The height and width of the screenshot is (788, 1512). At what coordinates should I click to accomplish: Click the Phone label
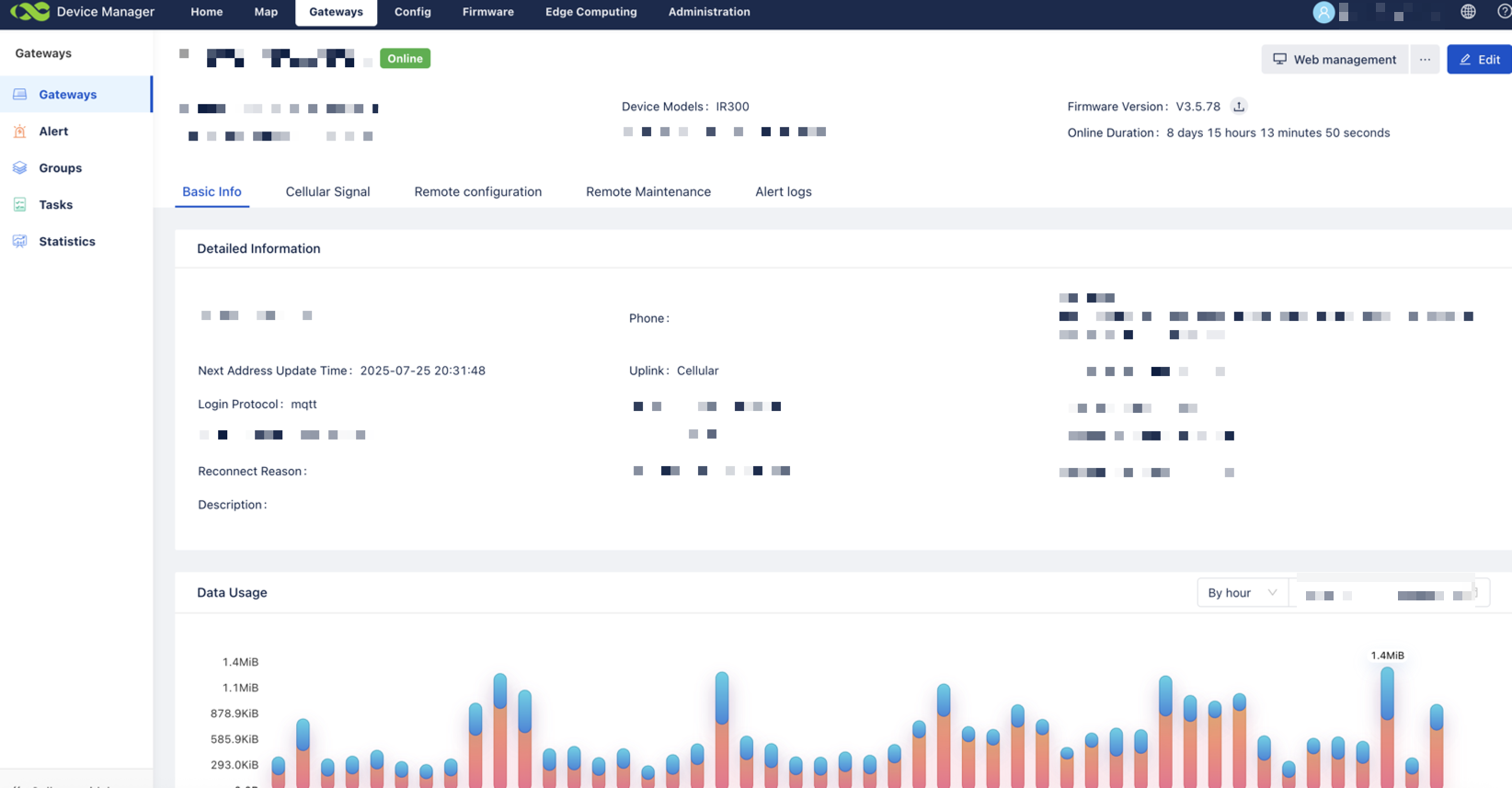[649, 318]
